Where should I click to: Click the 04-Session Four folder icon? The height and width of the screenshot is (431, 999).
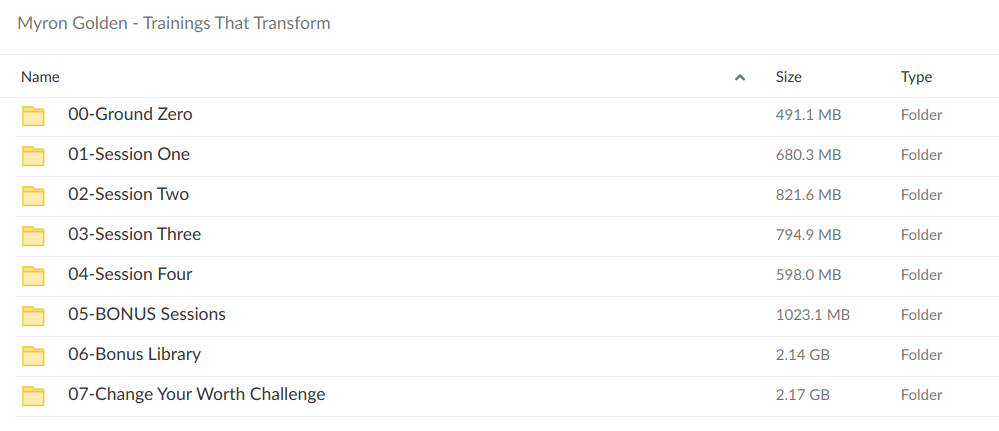34,276
